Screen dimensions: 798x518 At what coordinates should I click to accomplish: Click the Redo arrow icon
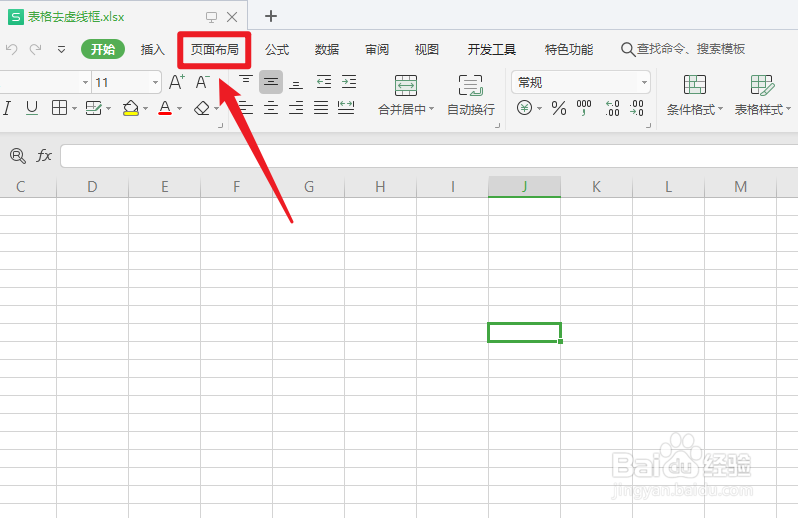coord(35,49)
